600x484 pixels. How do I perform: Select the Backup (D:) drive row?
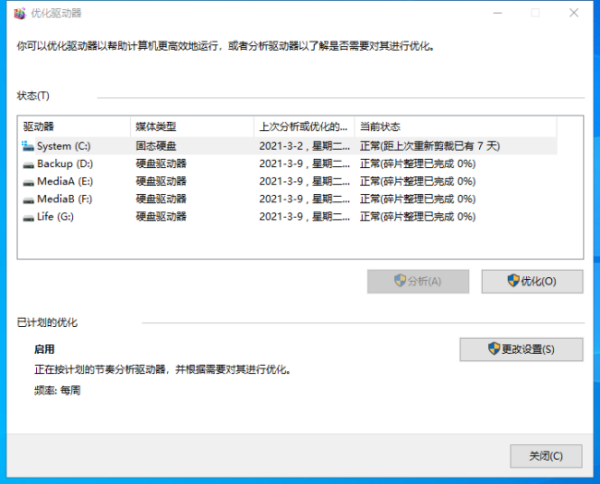tap(289, 164)
